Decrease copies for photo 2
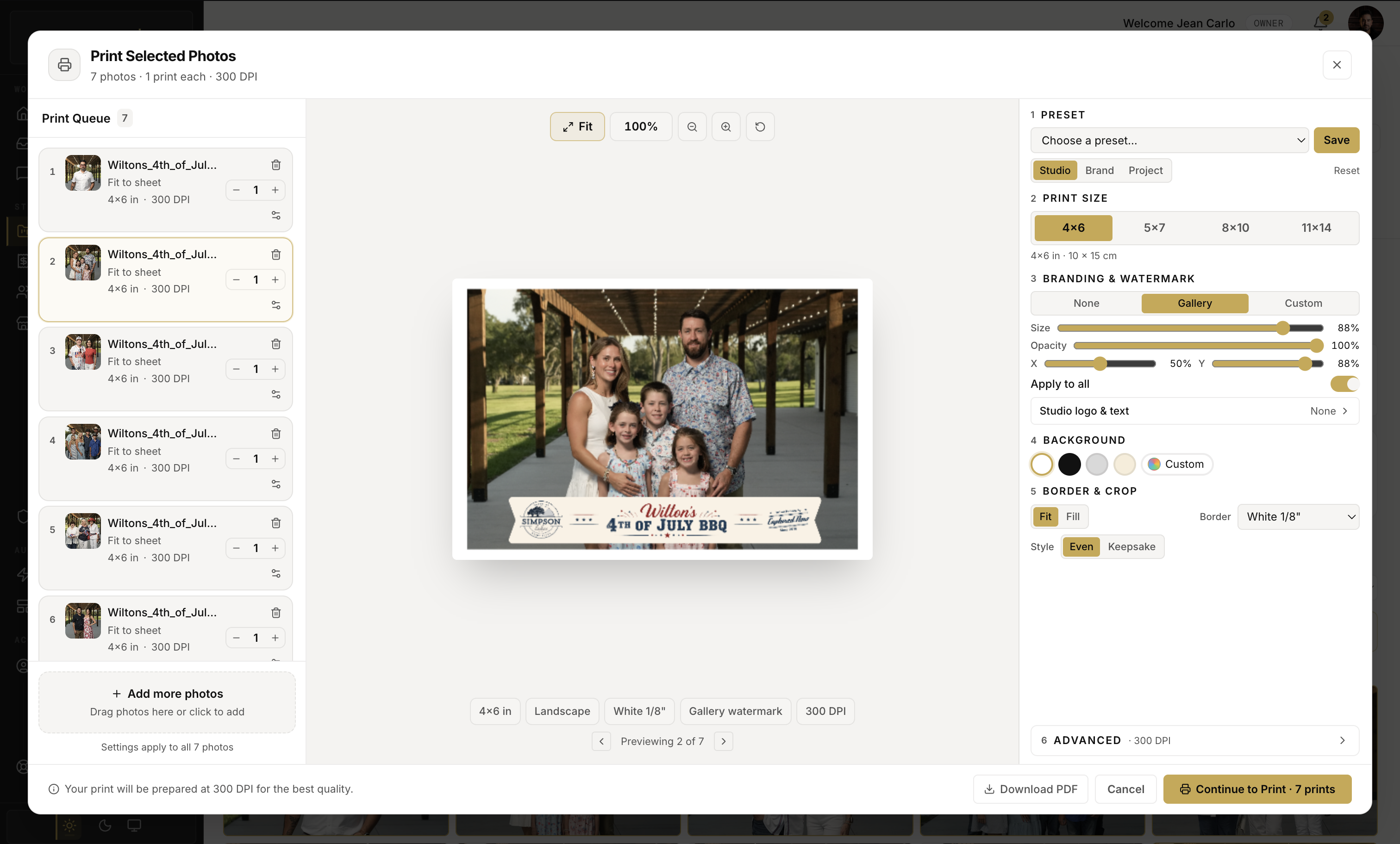The image size is (1400, 844). coord(237,279)
